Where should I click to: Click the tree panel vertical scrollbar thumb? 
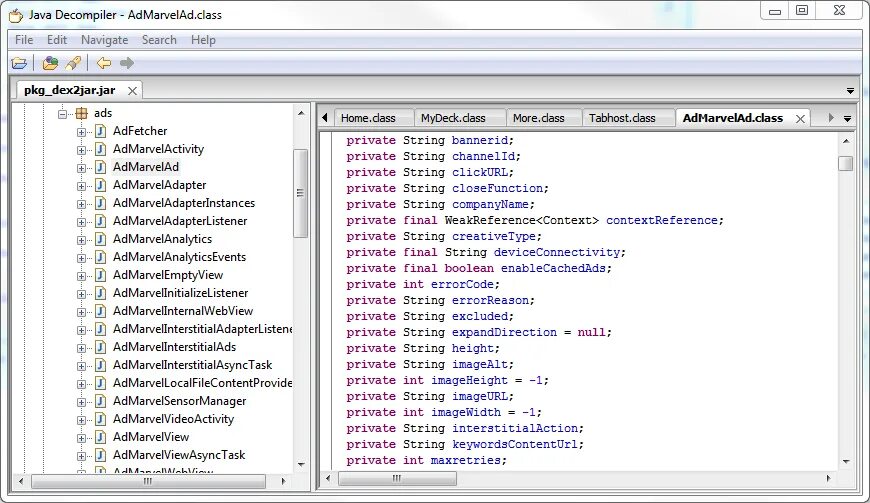300,193
